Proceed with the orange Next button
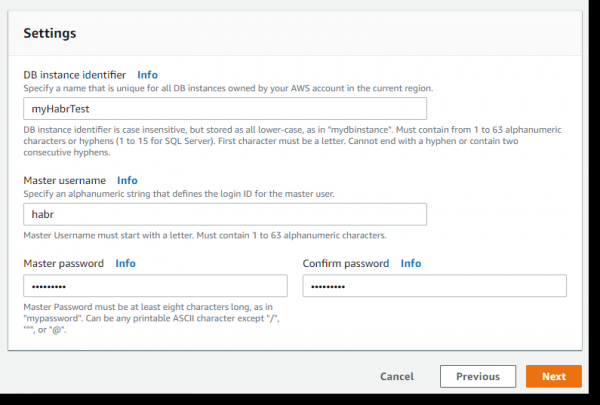600x405 pixels. pyautogui.click(x=553, y=377)
